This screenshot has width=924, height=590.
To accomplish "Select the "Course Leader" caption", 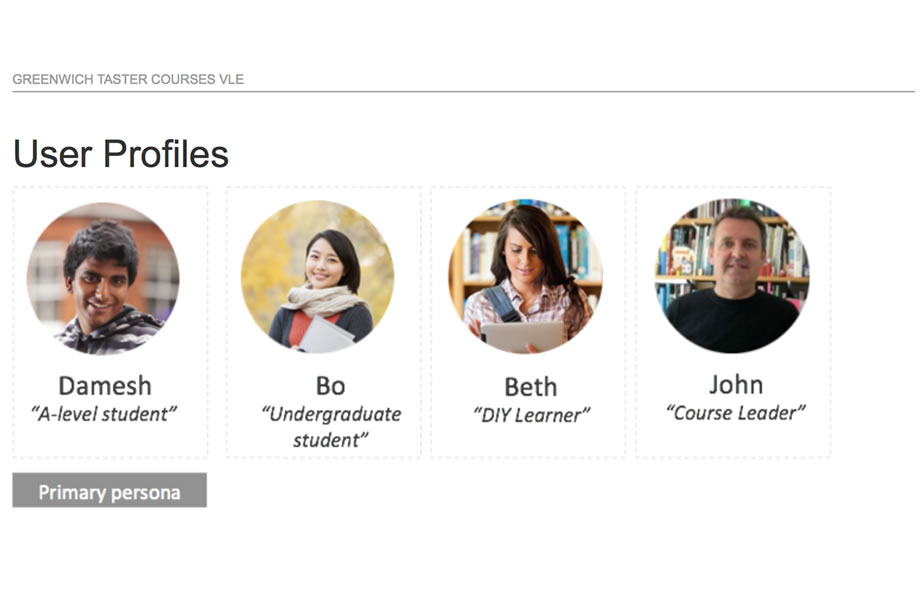I will pyautogui.click(x=736, y=411).
